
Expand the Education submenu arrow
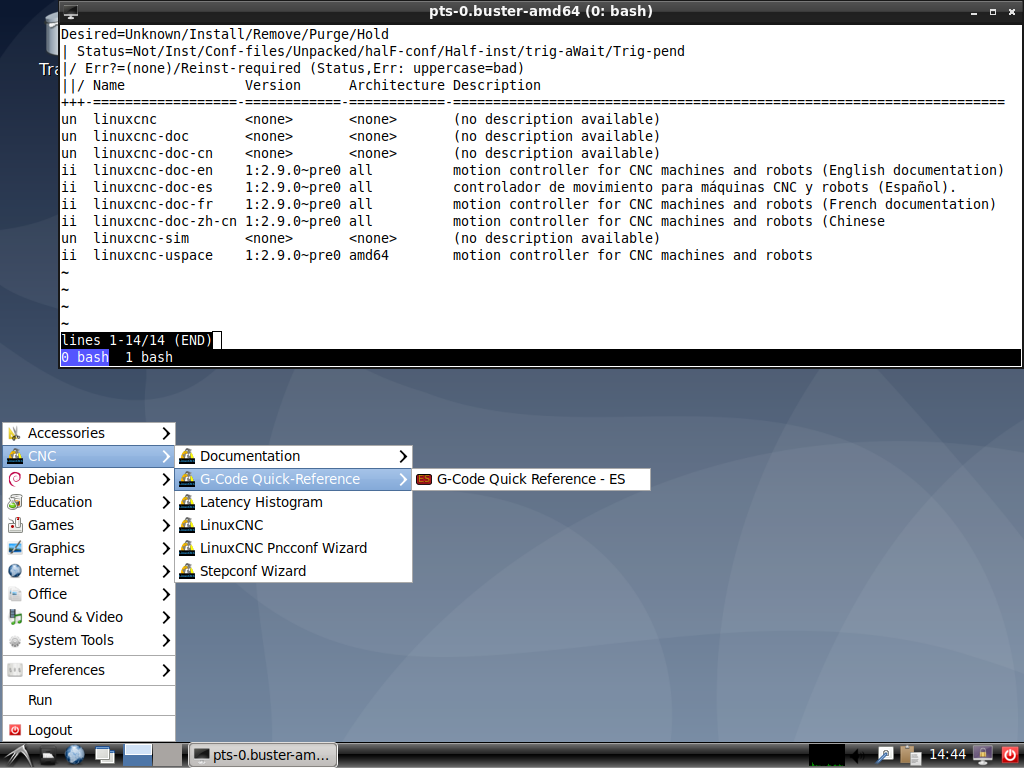click(x=166, y=502)
